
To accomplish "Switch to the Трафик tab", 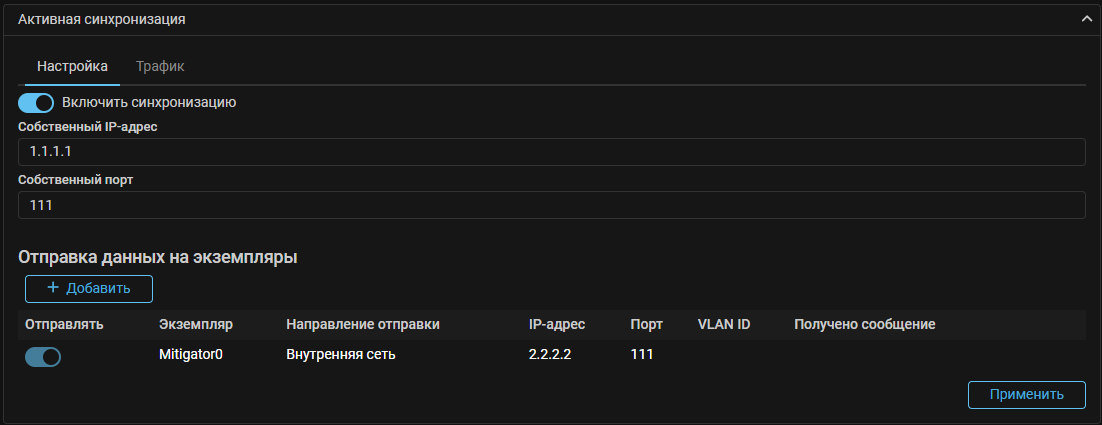I will pyautogui.click(x=160, y=66).
